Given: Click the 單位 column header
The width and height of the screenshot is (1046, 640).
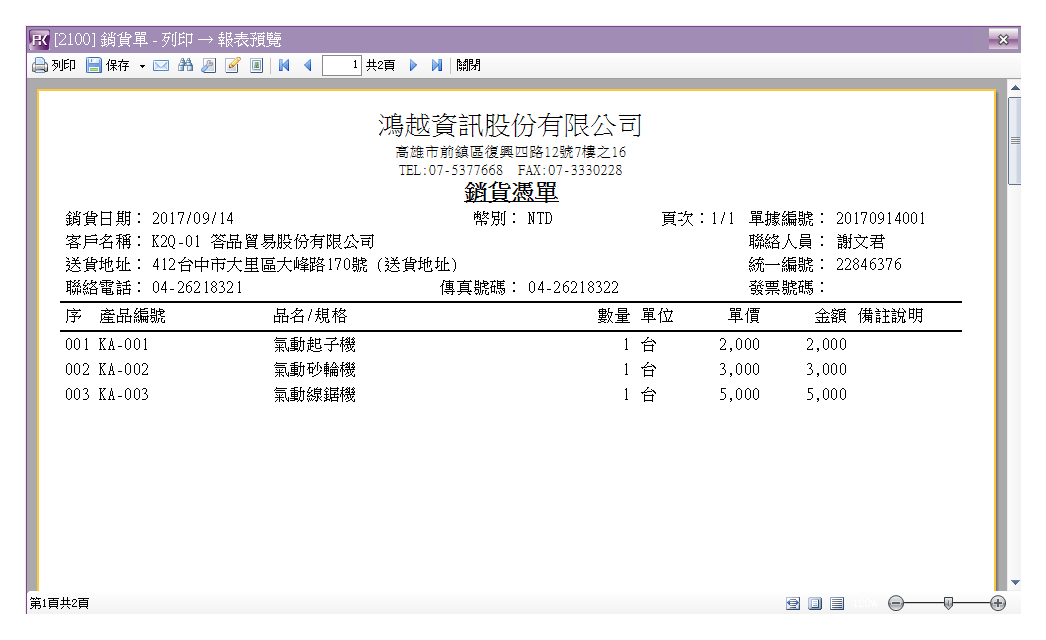Looking at the screenshot, I should pyautogui.click(x=657, y=316).
